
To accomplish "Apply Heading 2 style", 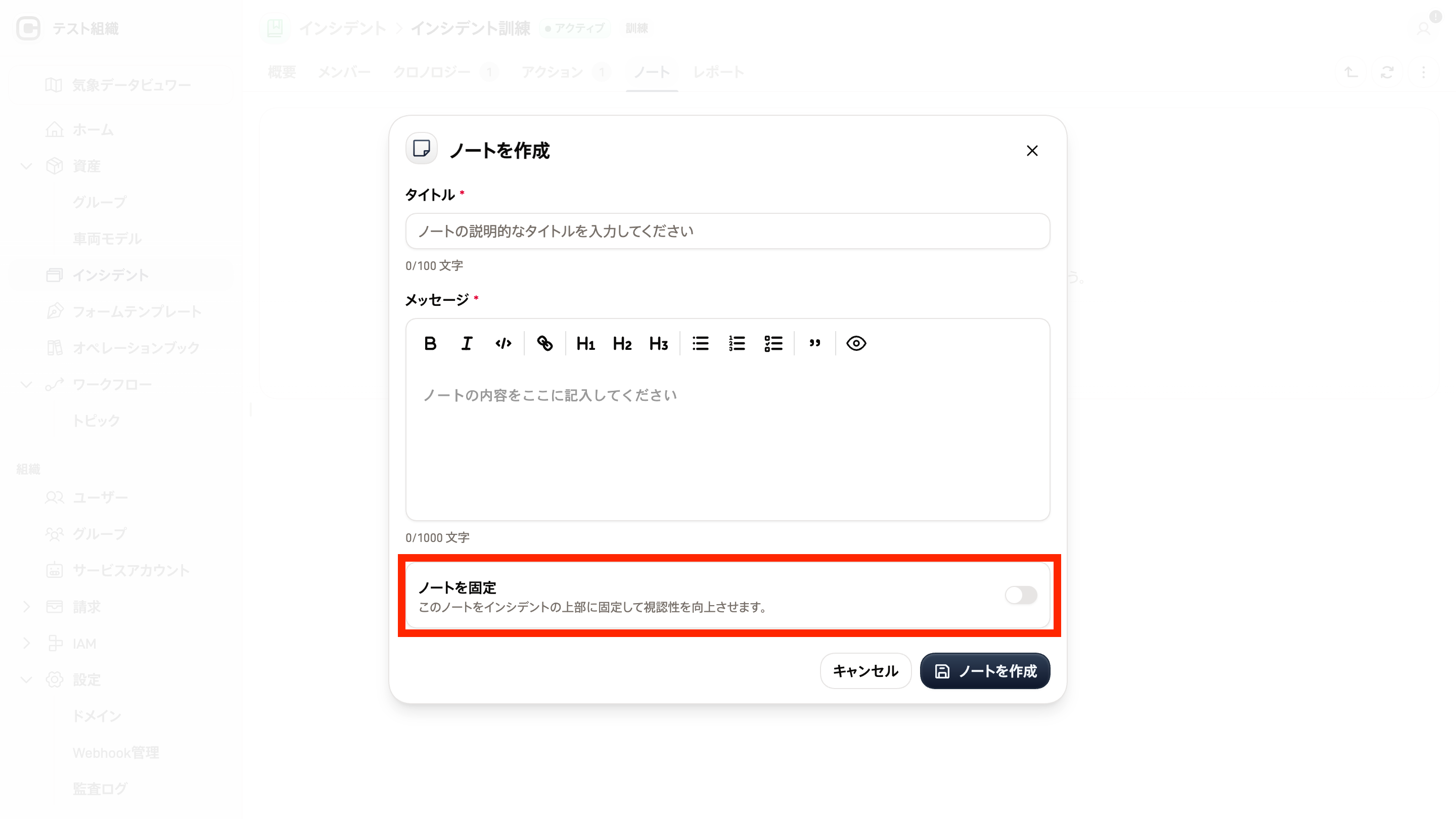I will (622, 343).
